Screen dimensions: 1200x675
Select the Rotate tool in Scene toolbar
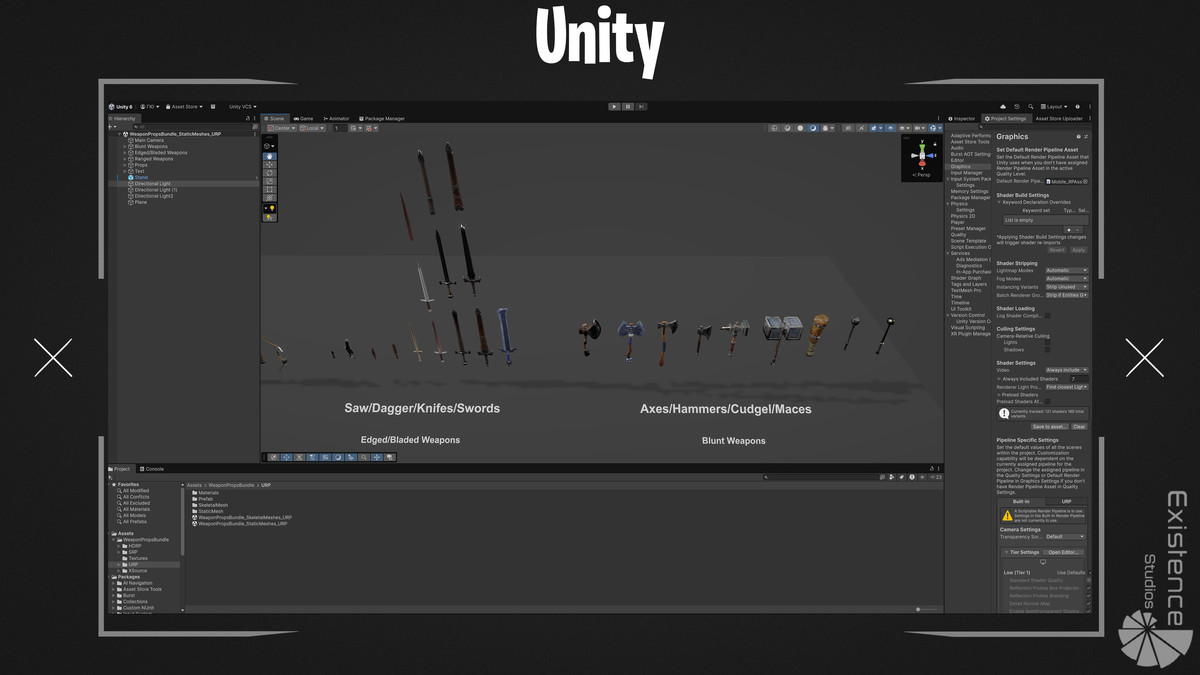pyautogui.click(x=270, y=173)
